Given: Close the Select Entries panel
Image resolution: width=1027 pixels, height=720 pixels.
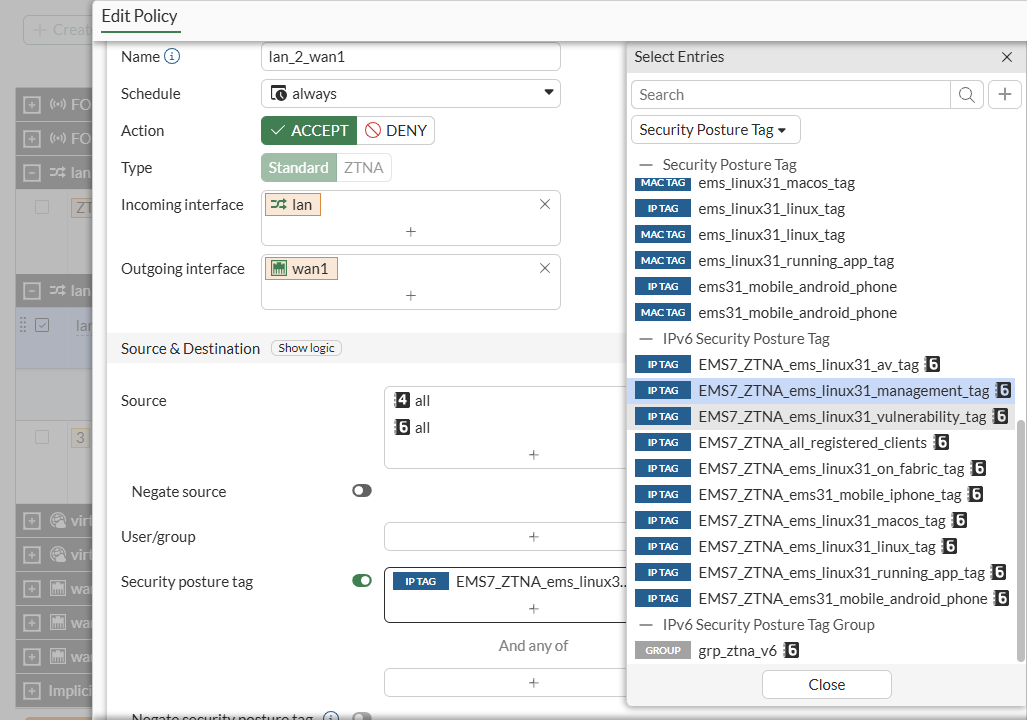Looking at the screenshot, I should [1007, 57].
